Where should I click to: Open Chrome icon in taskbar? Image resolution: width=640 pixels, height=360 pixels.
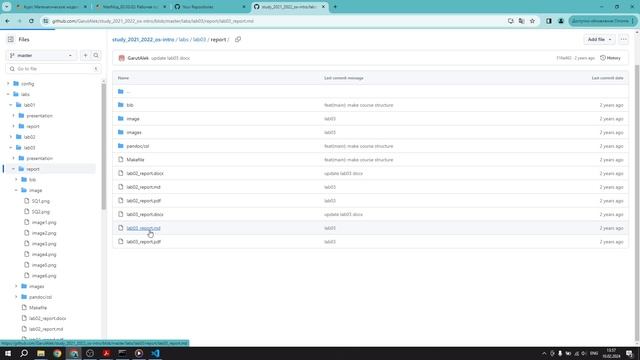(x=57, y=353)
